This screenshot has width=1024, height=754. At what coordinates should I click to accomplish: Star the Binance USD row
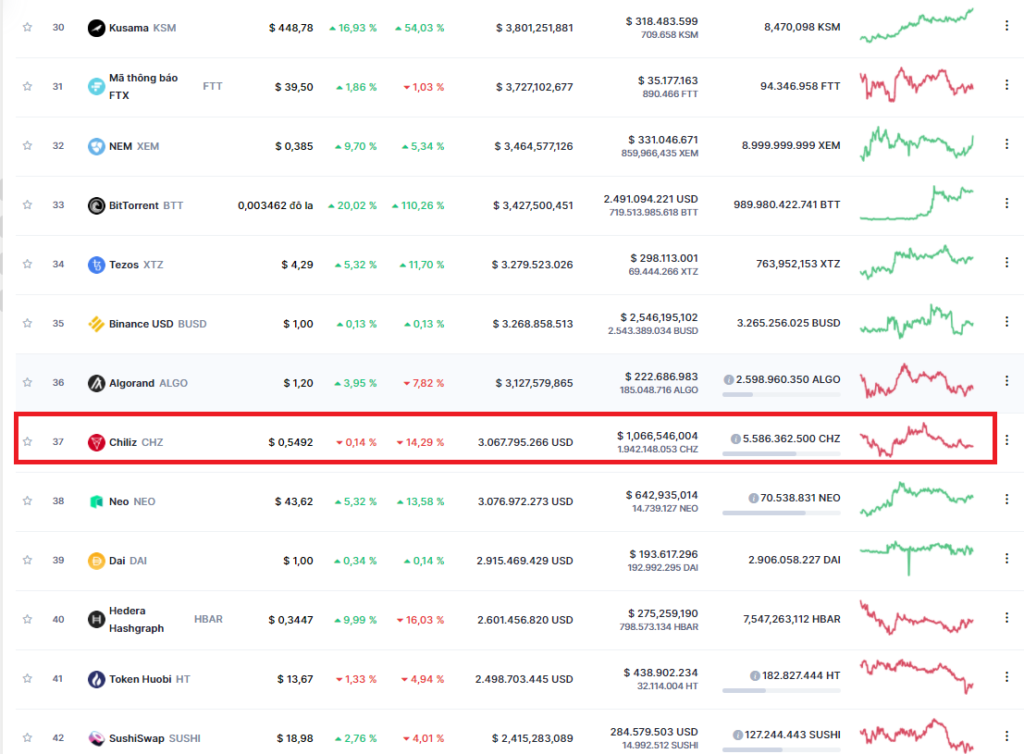27,323
